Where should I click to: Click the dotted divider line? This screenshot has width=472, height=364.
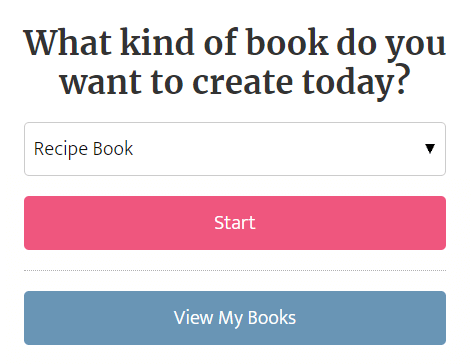tap(235, 270)
